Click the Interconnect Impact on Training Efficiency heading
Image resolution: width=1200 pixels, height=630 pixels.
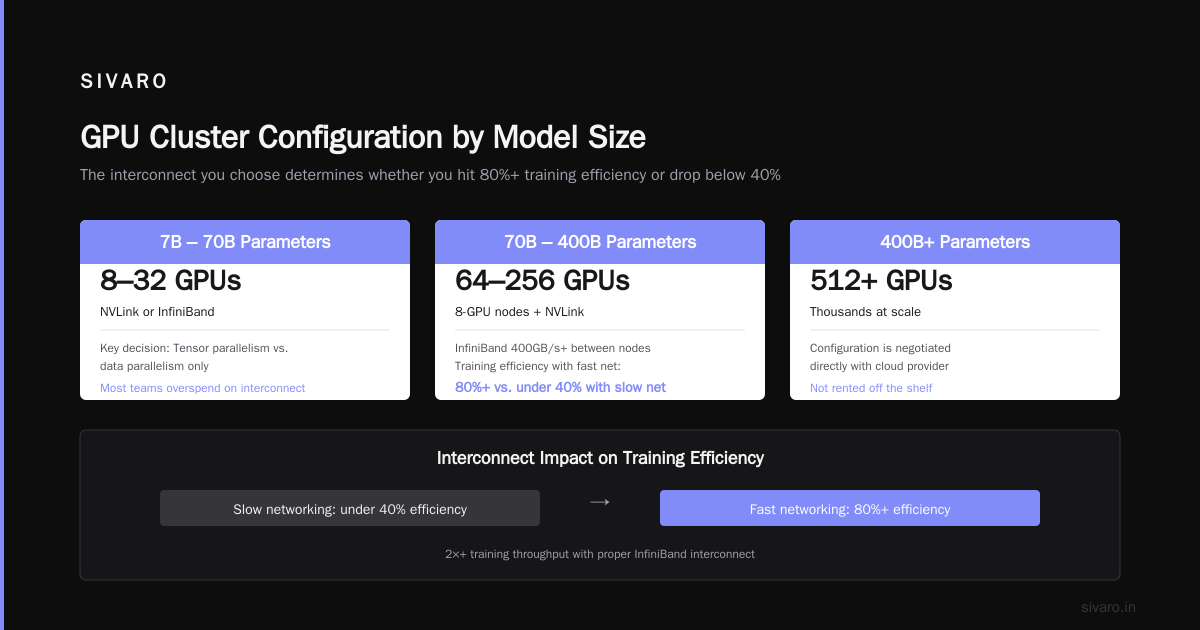[x=600, y=458]
